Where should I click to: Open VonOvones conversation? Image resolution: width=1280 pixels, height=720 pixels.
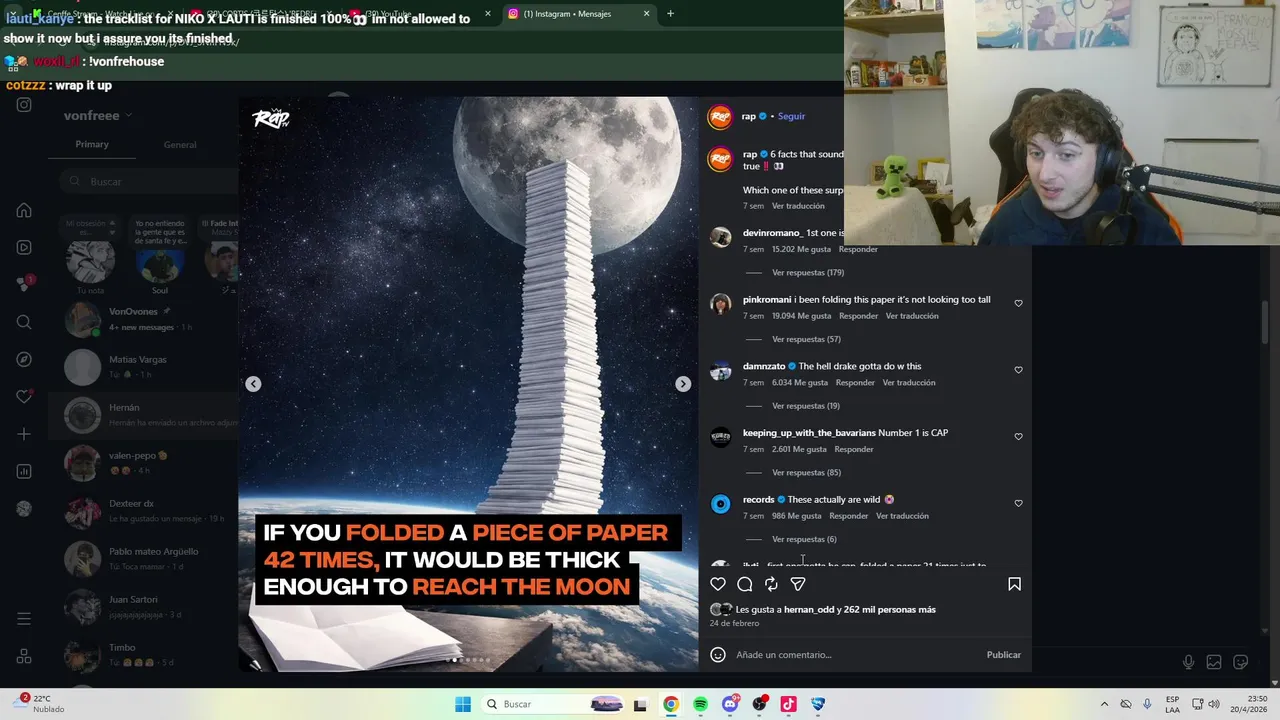click(x=143, y=319)
